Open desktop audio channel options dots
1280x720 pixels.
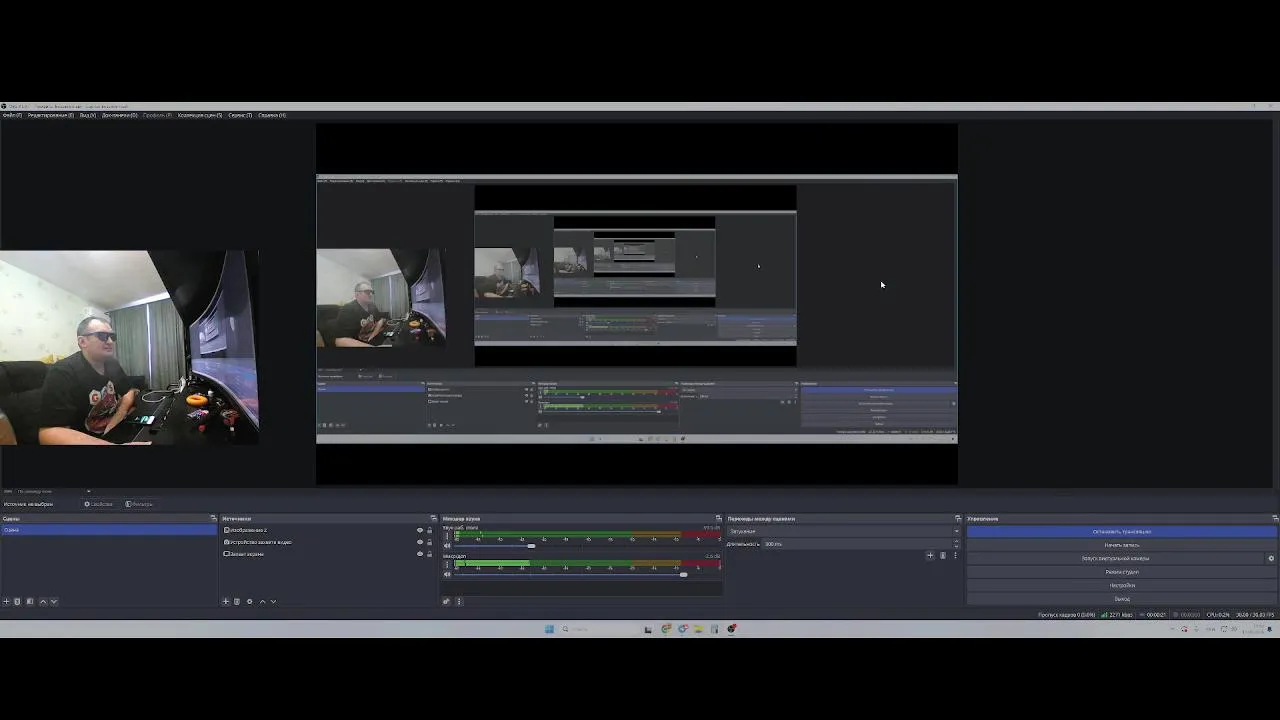447,536
